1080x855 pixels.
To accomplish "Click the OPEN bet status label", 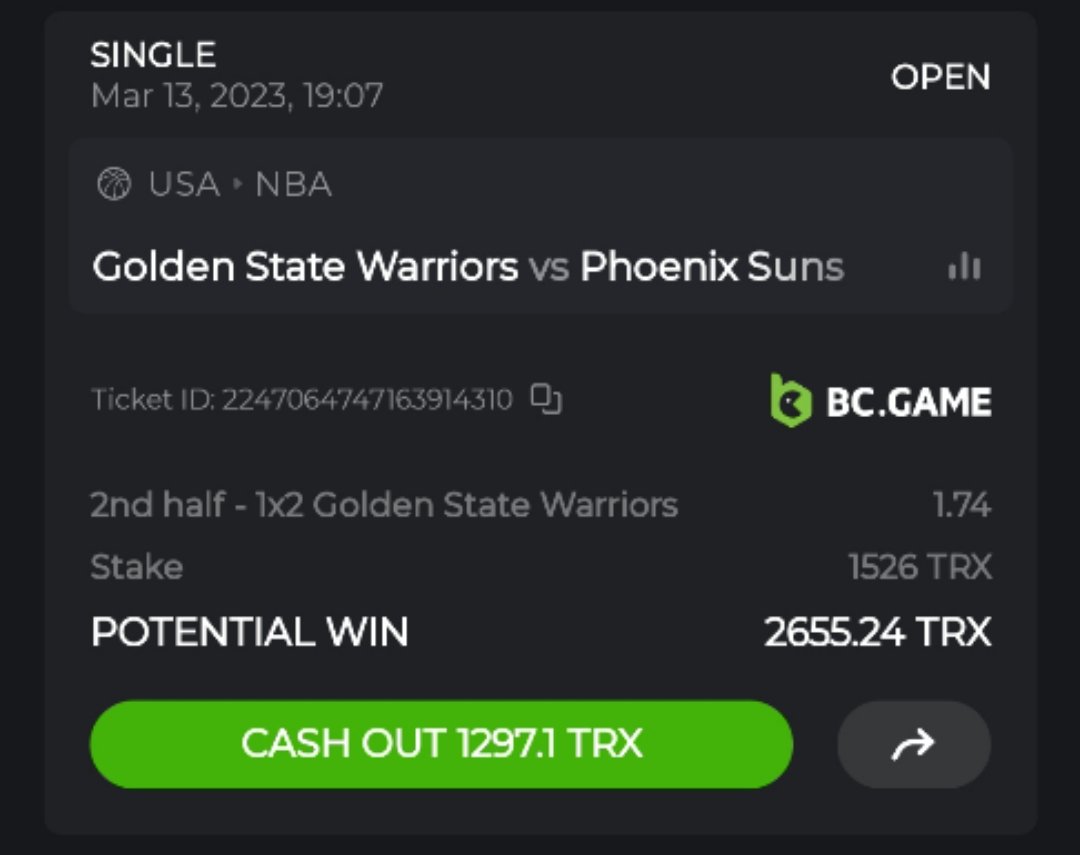I will click(940, 77).
